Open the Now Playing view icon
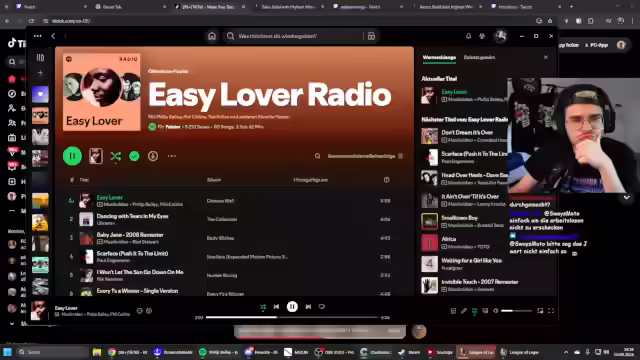This screenshot has width=640, height=360. (453, 311)
